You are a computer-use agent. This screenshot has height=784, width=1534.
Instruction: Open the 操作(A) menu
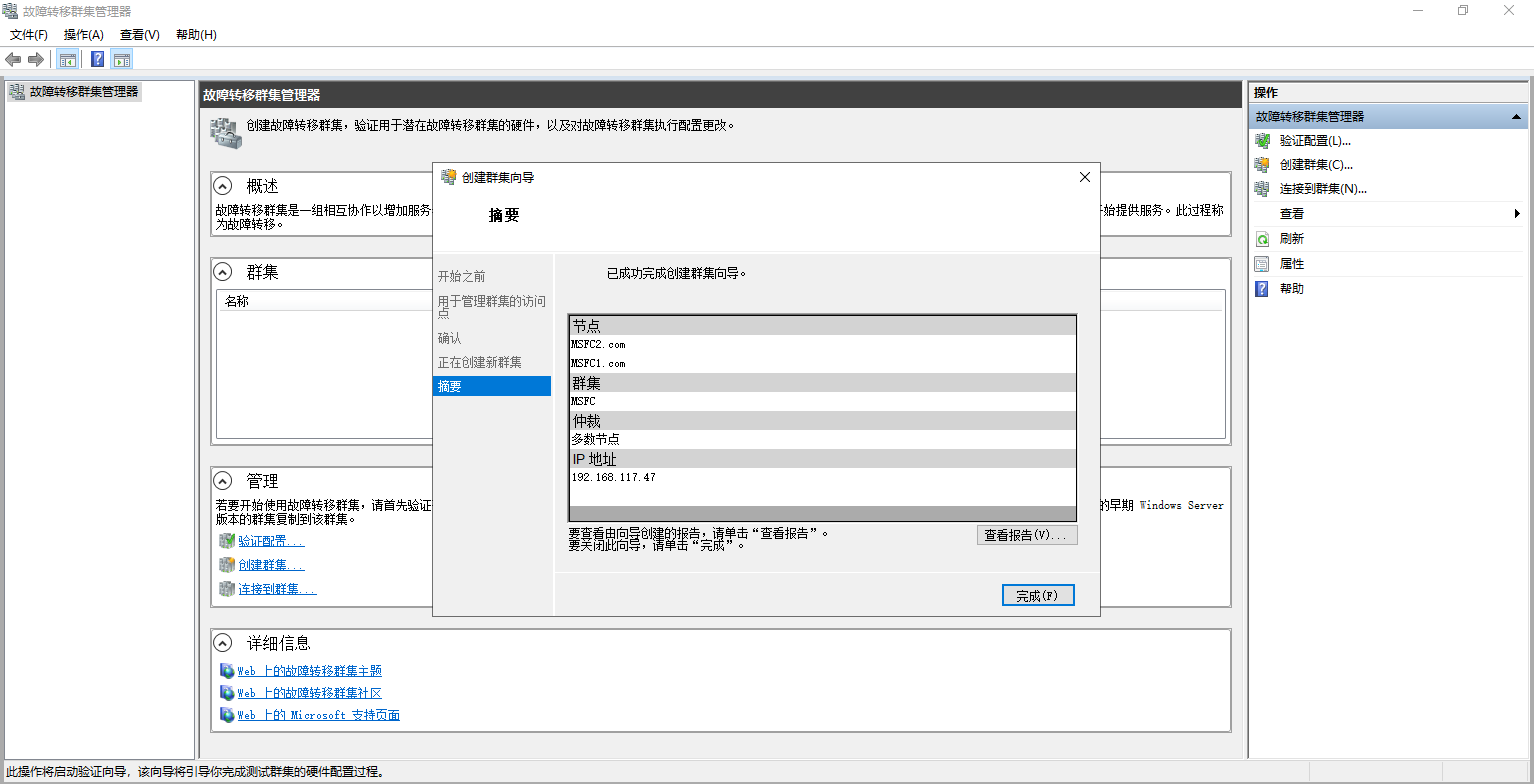pos(84,35)
